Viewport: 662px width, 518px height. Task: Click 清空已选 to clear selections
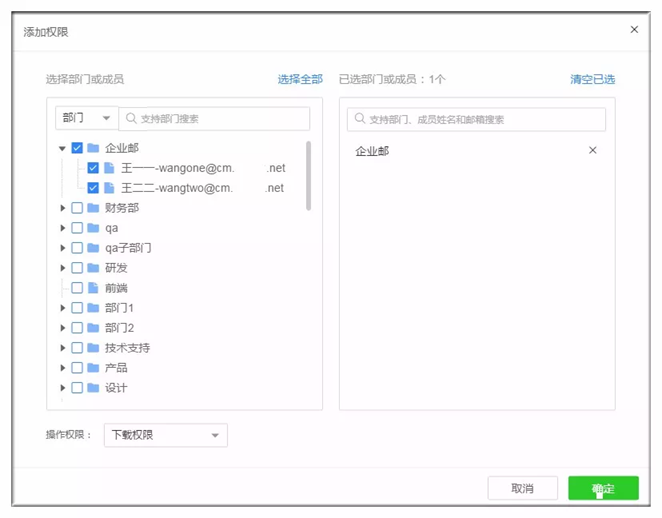pyautogui.click(x=592, y=79)
